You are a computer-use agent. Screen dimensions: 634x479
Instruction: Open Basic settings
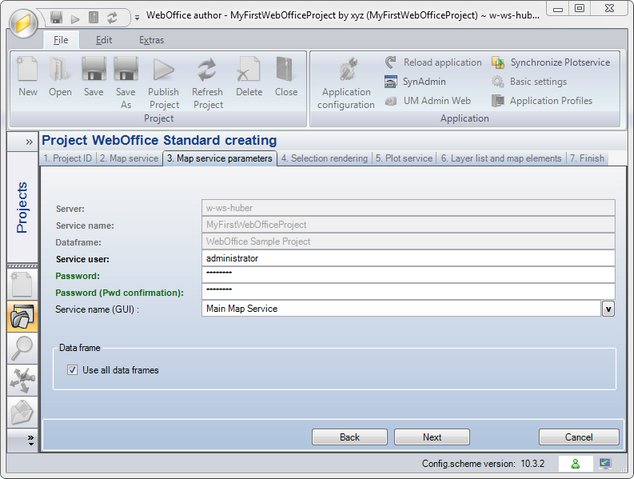(529, 81)
